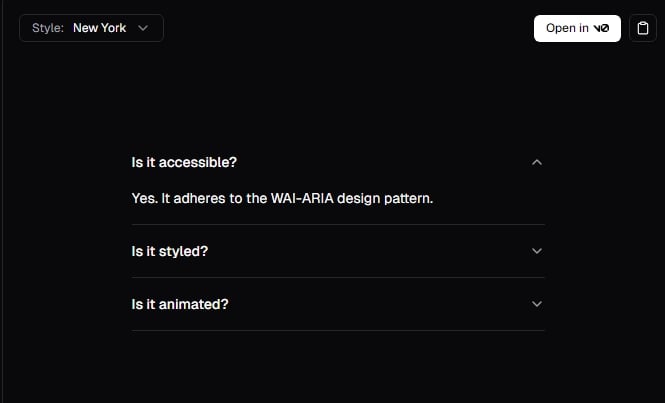Viewport: 665px width, 403px height.
Task: Click down chevron beside Is it styled?
Action: (x=537, y=251)
